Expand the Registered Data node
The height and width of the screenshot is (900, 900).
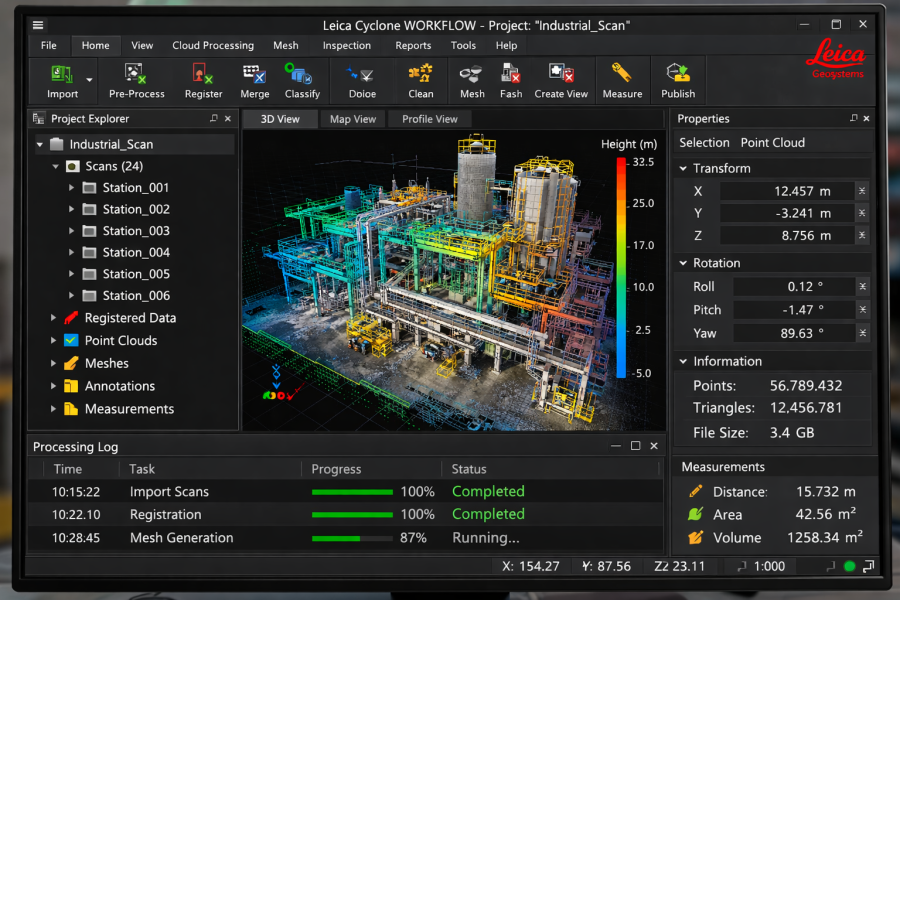tap(53, 317)
